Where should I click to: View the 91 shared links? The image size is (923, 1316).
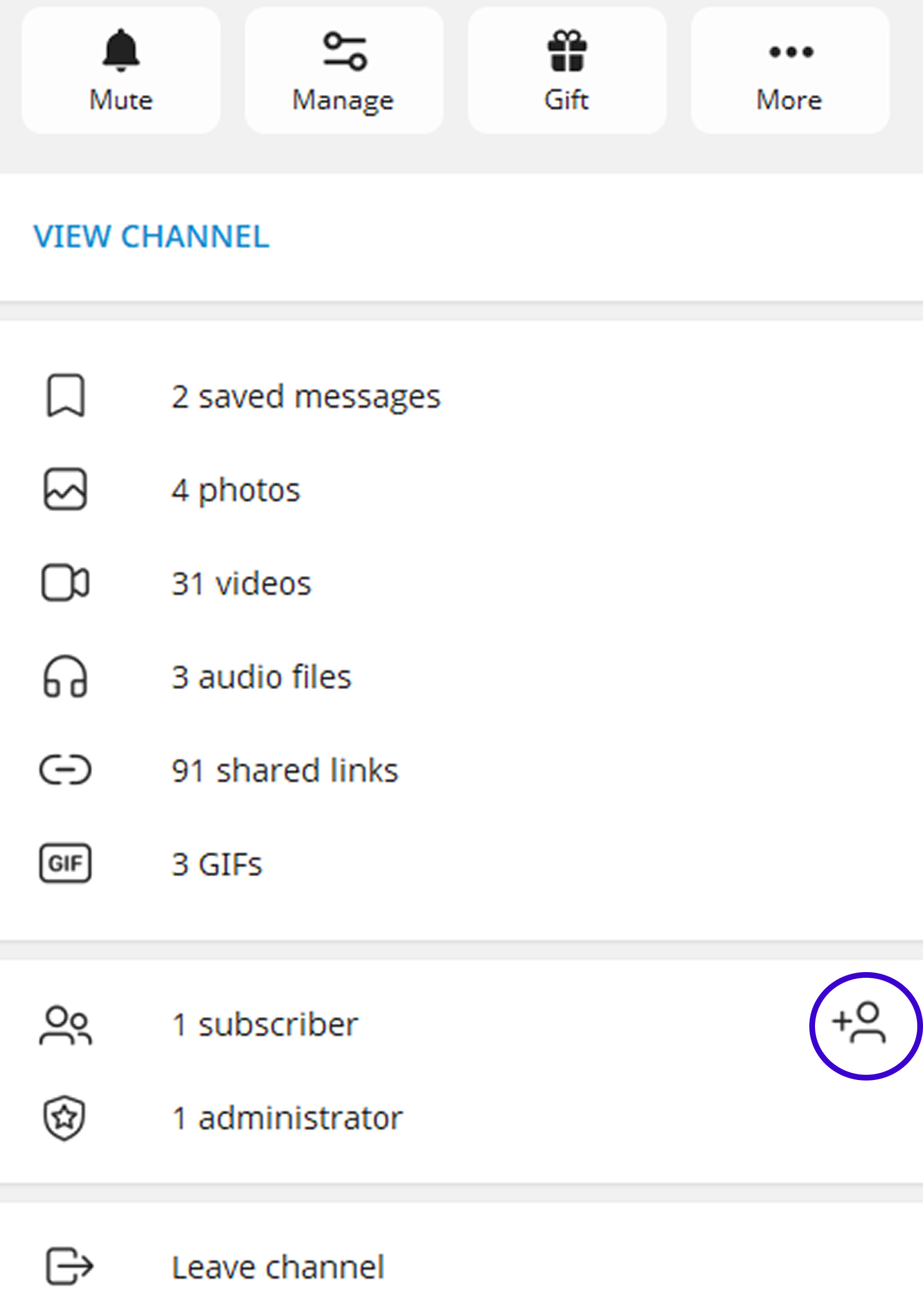tap(285, 771)
